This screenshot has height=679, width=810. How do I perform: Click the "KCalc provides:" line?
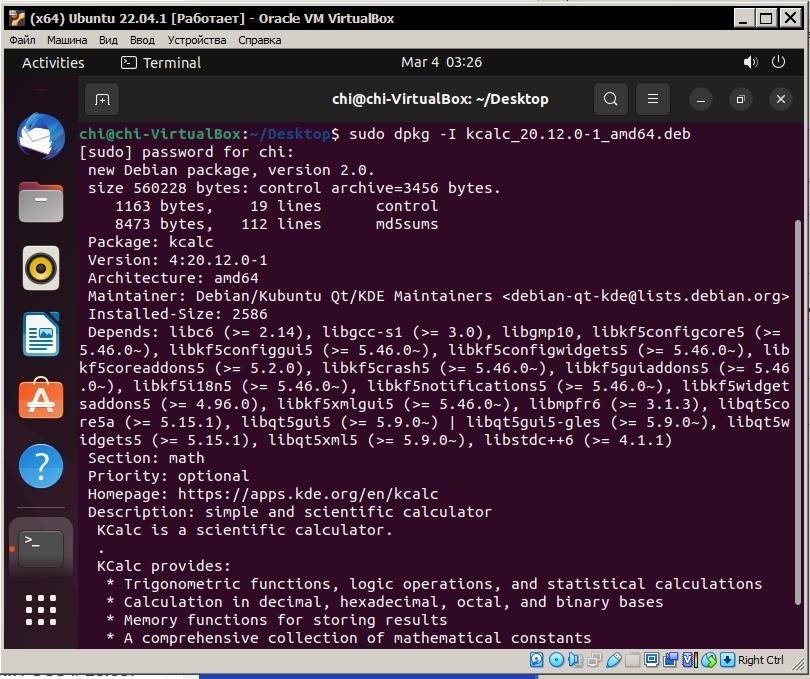tap(164, 566)
